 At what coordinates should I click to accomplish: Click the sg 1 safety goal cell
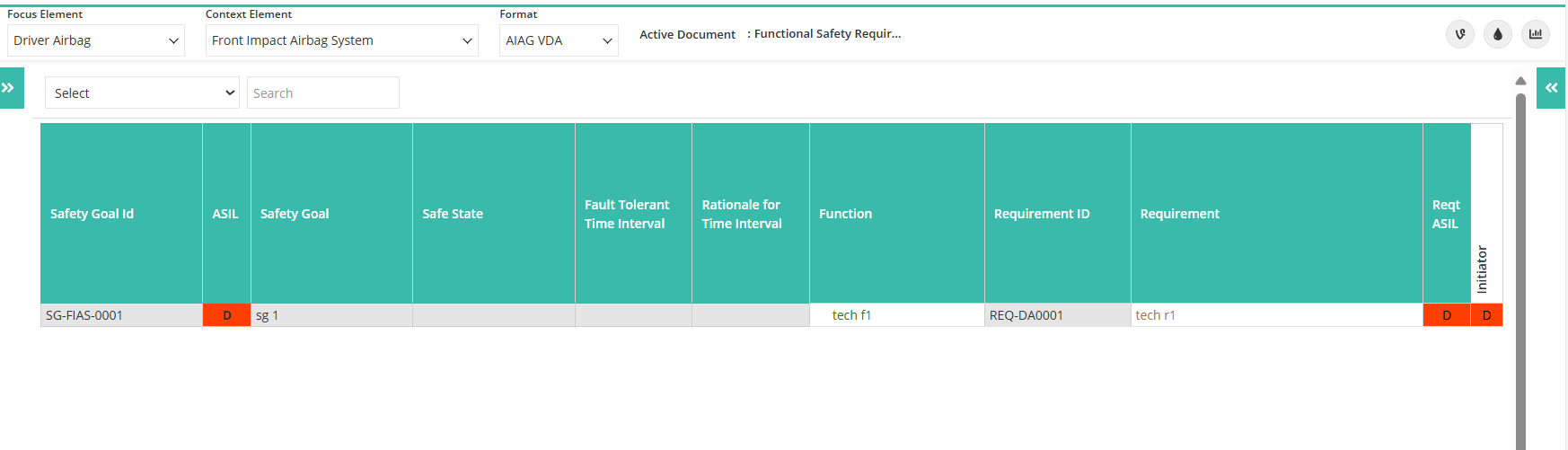pyautogui.click(x=331, y=315)
